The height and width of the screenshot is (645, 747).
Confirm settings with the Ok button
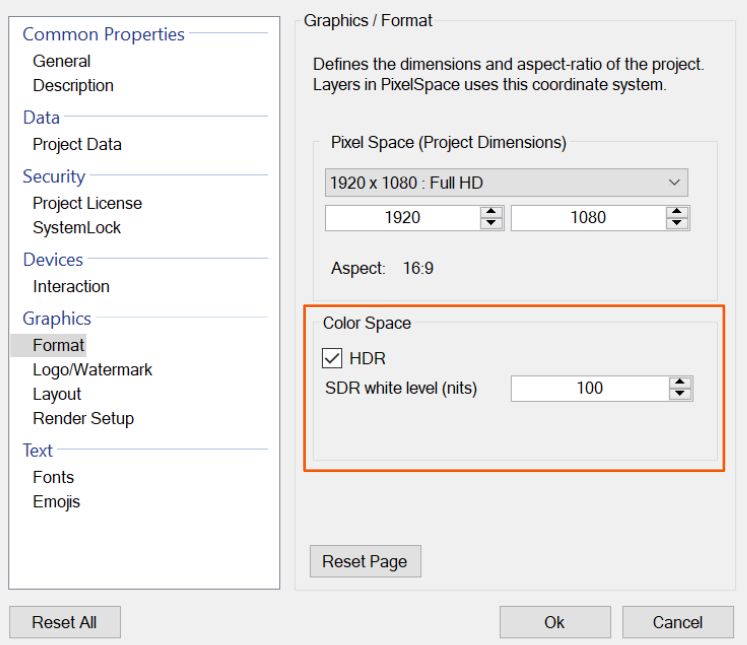pyautogui.click(x=555, y=622)
